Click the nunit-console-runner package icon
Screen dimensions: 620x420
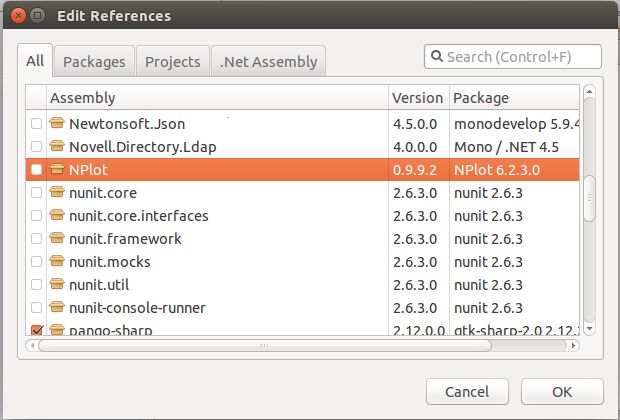coord(58,308)
